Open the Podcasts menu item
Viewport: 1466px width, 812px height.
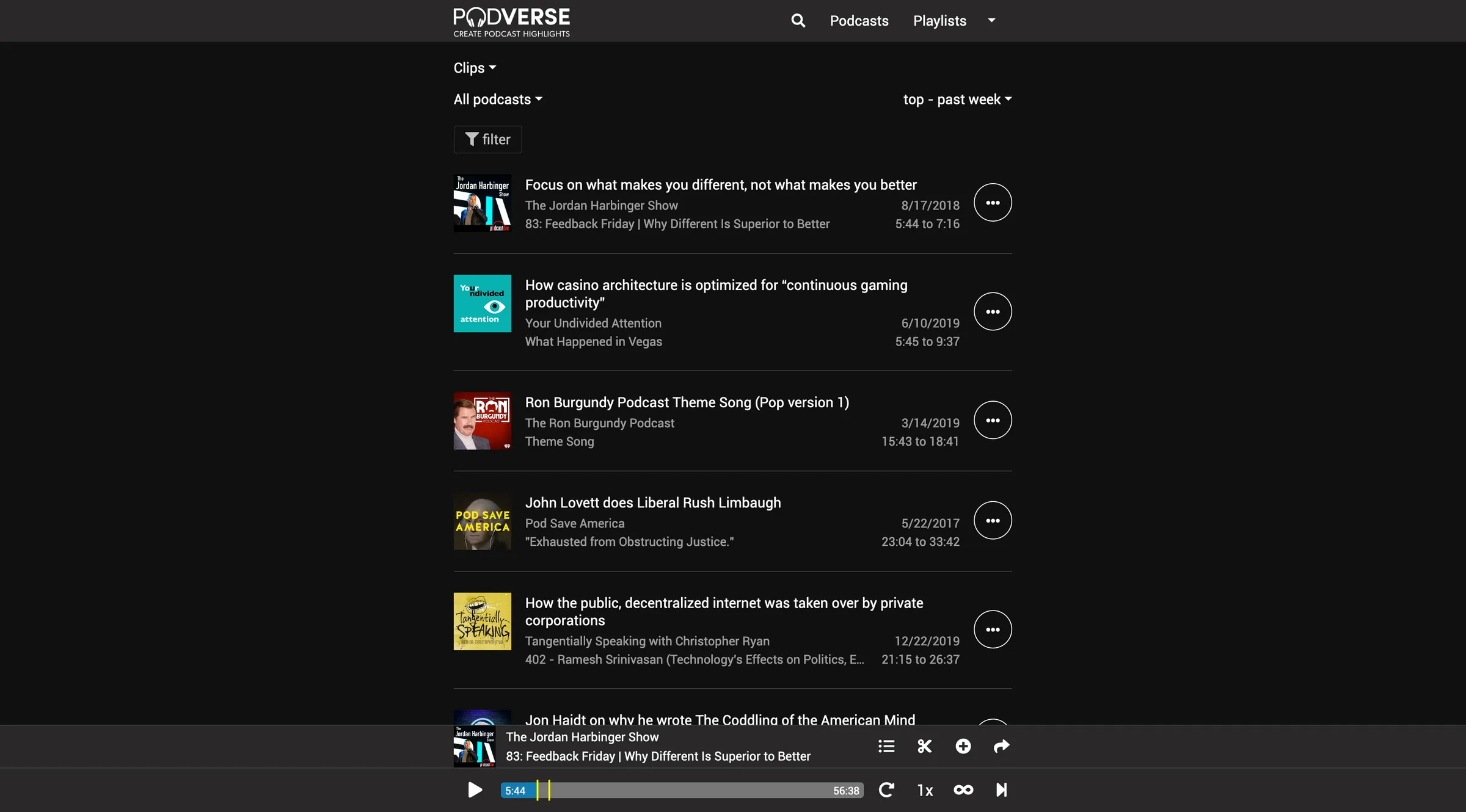(x=859, y=21)
